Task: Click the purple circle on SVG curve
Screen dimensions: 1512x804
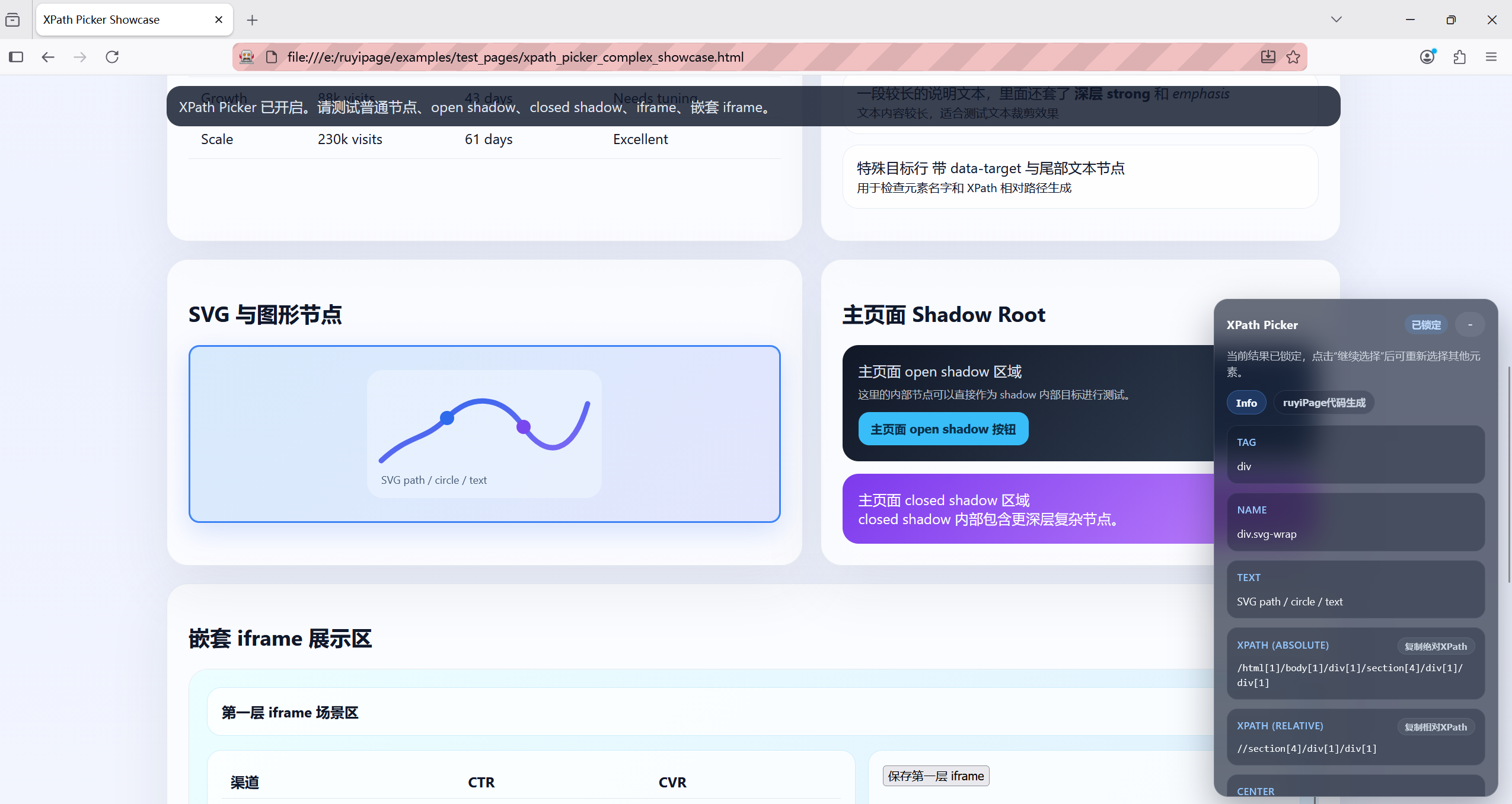Action: click(x=524, y=426)
